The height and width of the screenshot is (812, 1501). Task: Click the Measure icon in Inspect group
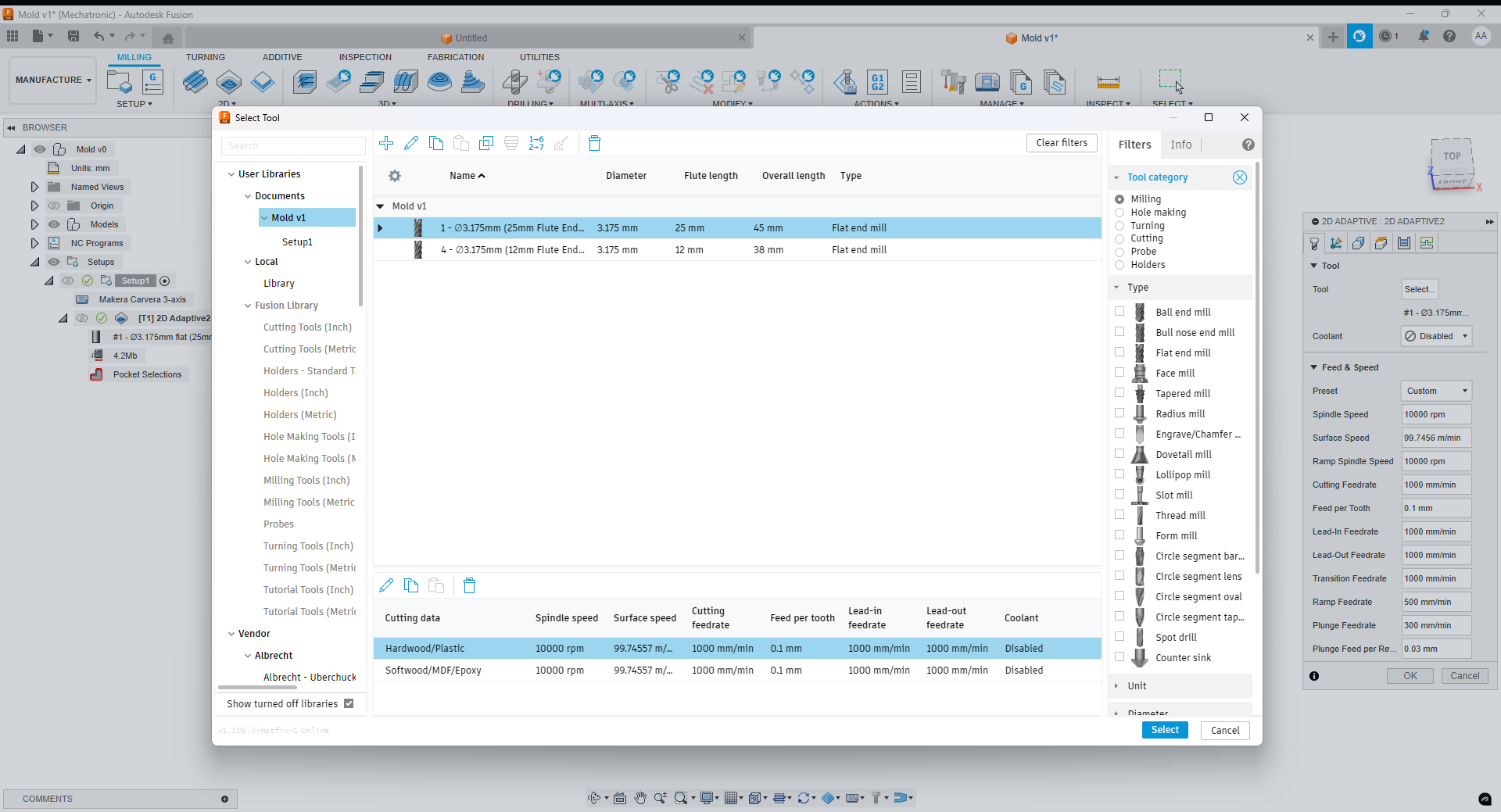click(1108, 81)
